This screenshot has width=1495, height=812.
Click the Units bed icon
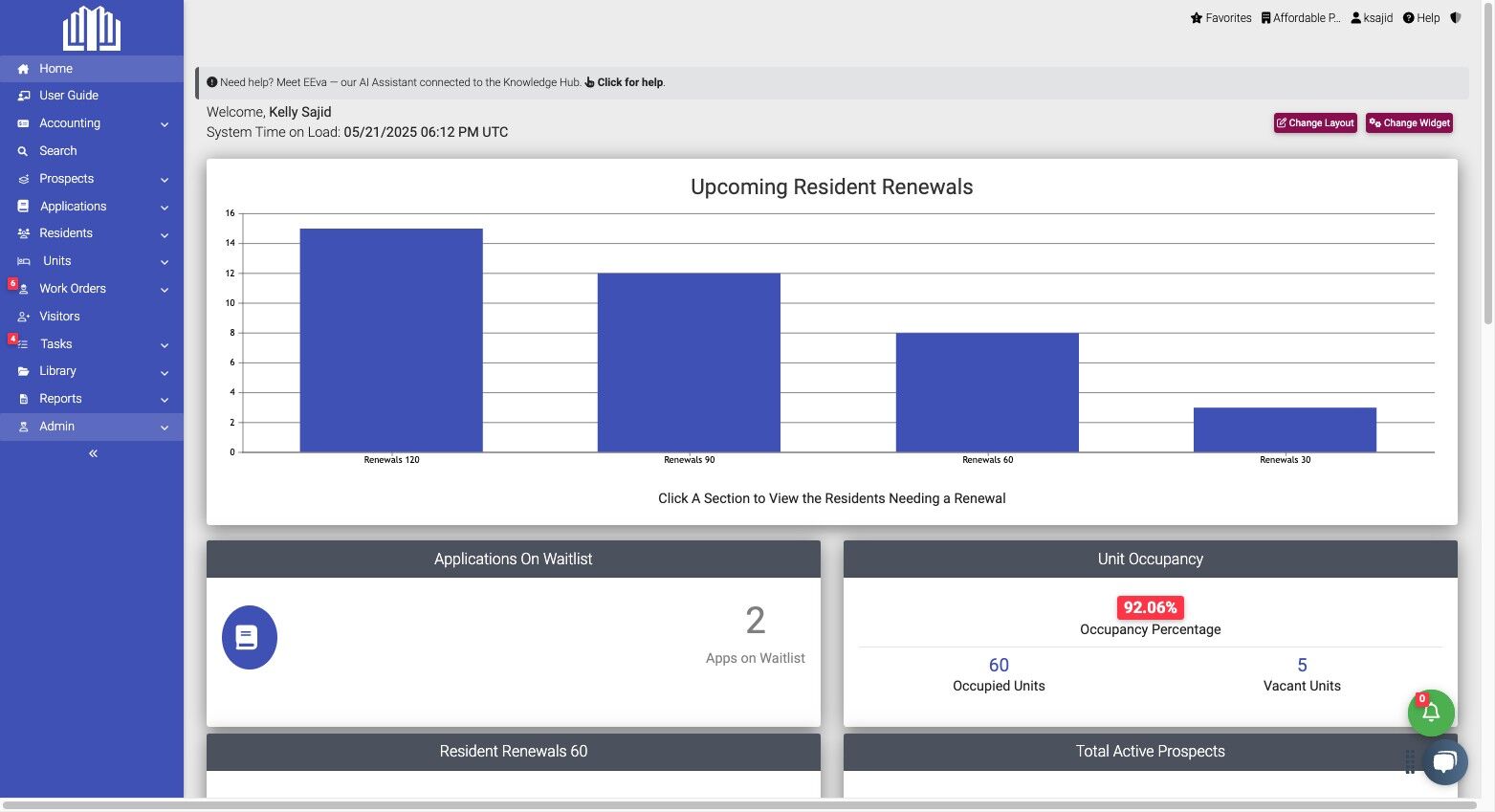coord(24,261)
